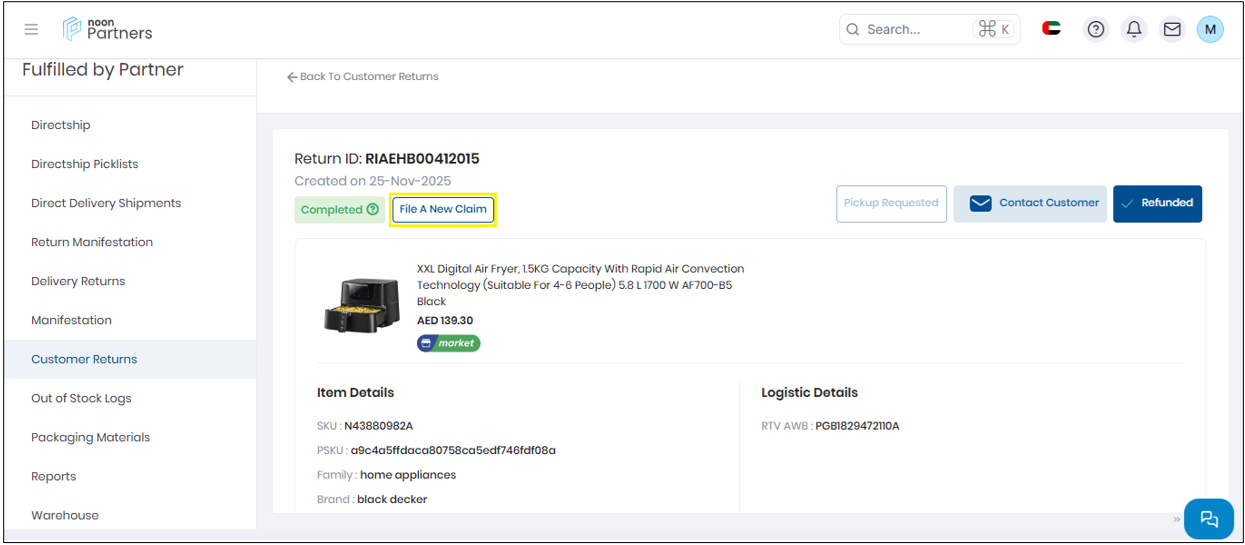Open the hamburger navigation menu

pyautogui.click(x=31, y=29)
